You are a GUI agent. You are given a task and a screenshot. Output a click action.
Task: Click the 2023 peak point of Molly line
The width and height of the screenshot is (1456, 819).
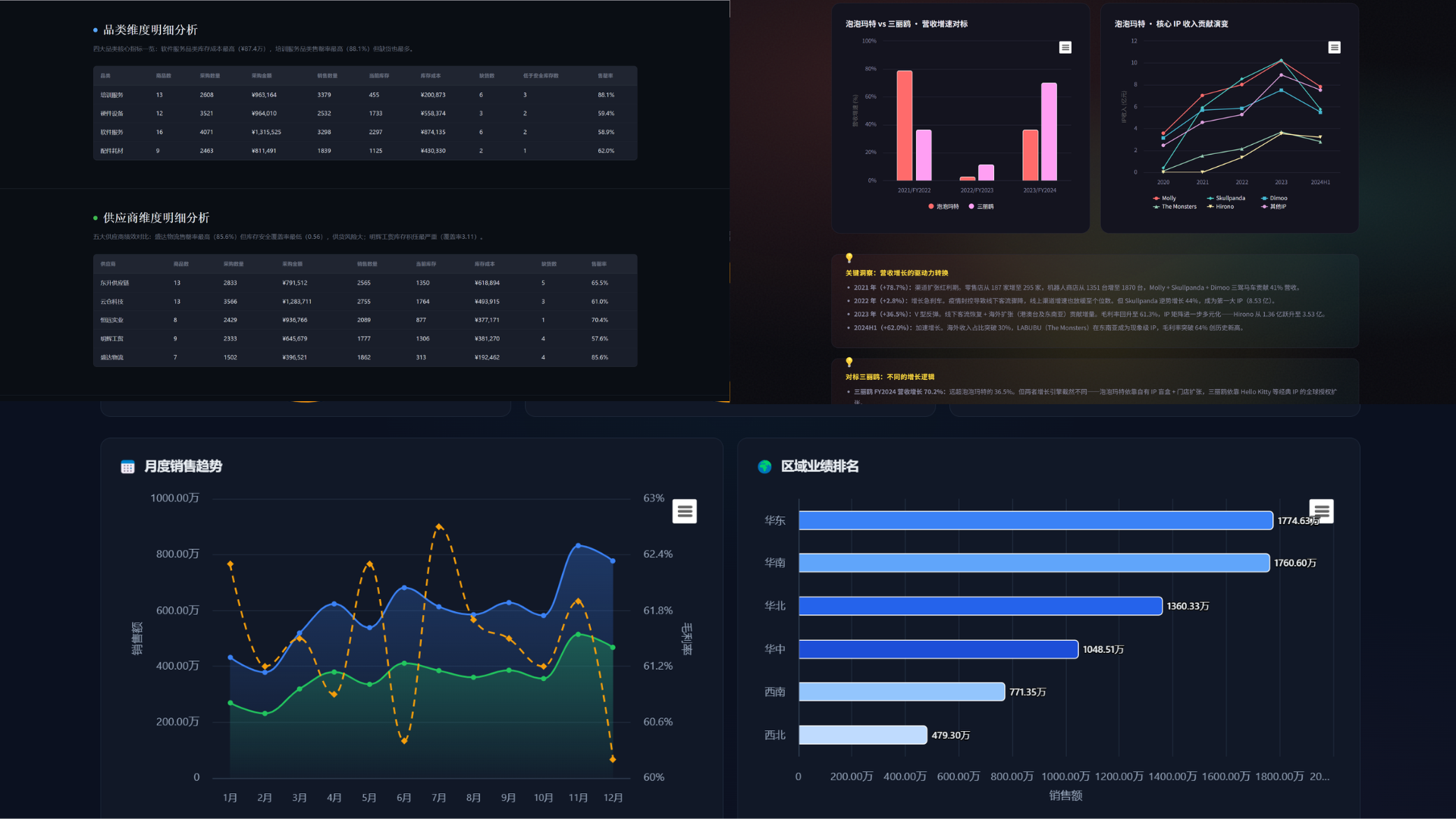[1282, 61]
